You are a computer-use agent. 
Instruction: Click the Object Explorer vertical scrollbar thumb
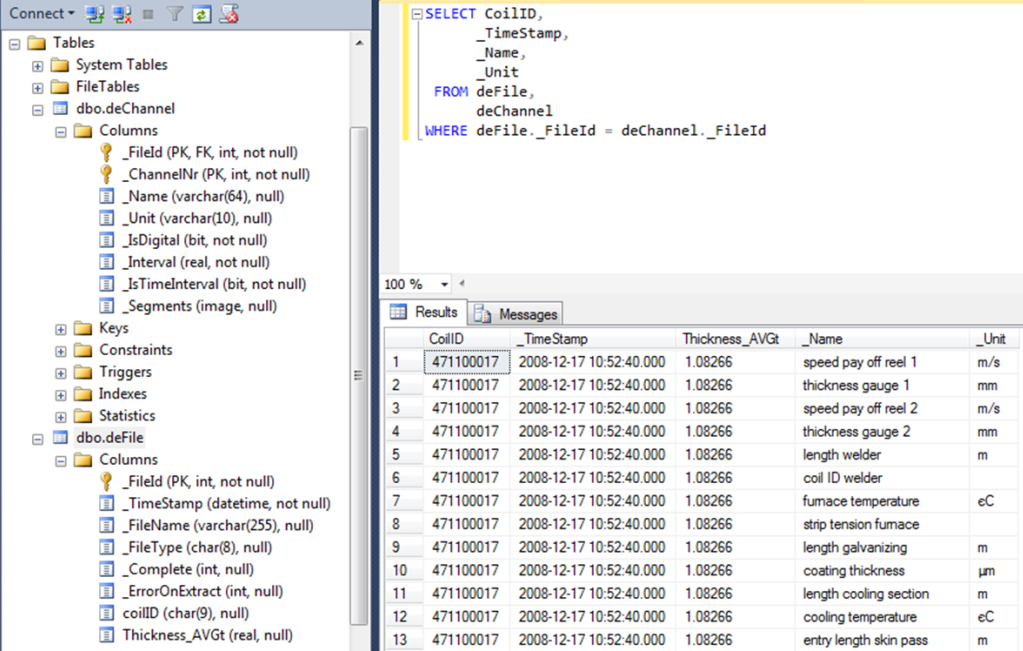pyautogui.click(x=358, y=375)
